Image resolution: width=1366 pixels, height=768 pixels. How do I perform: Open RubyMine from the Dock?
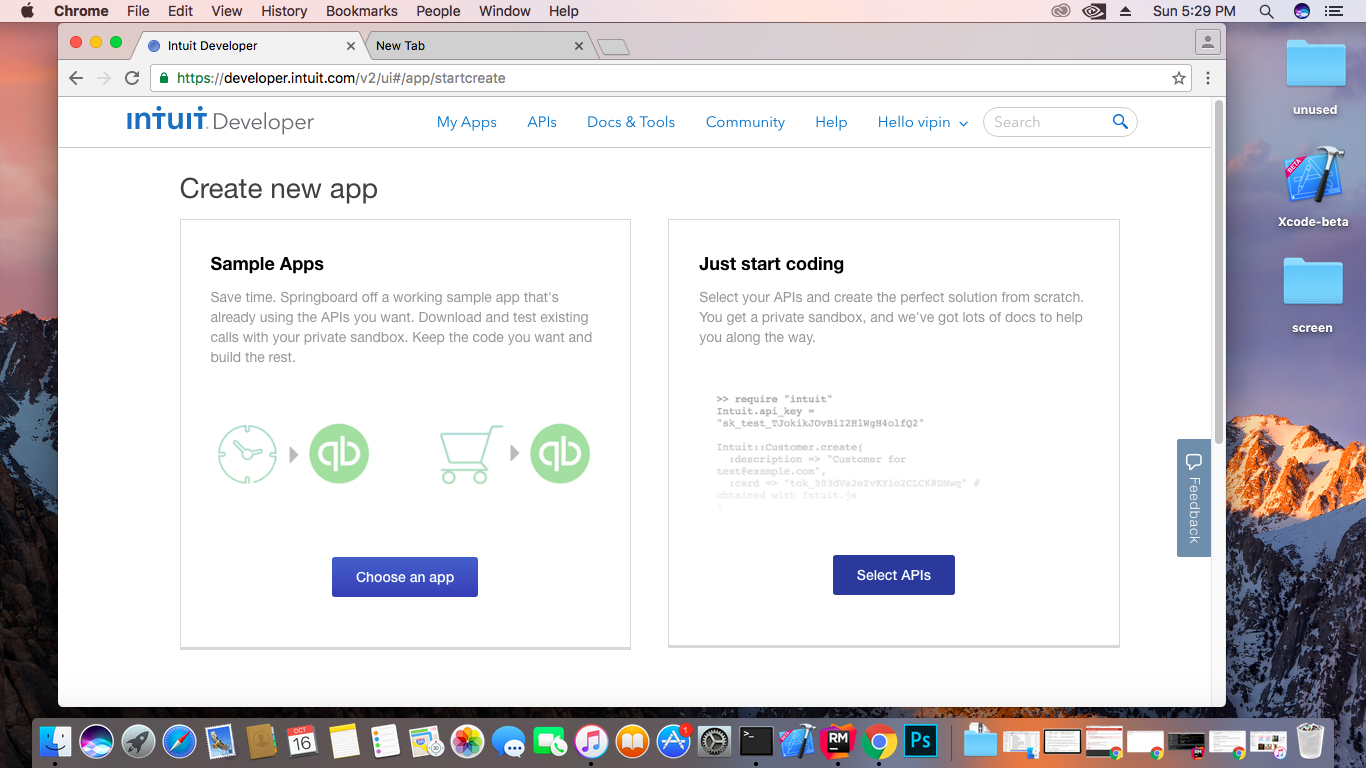point(838,742)
